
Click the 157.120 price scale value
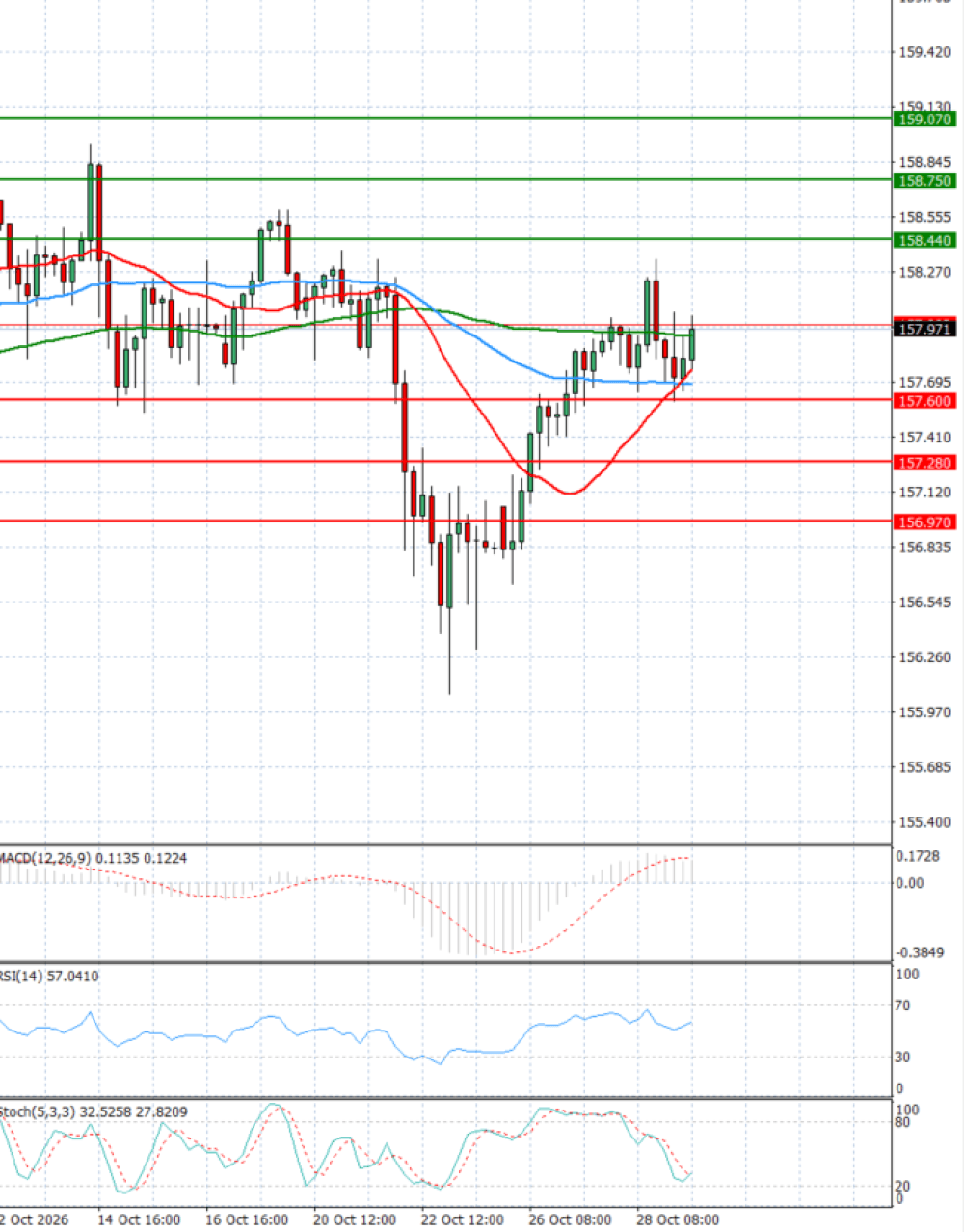coord(924,493)
